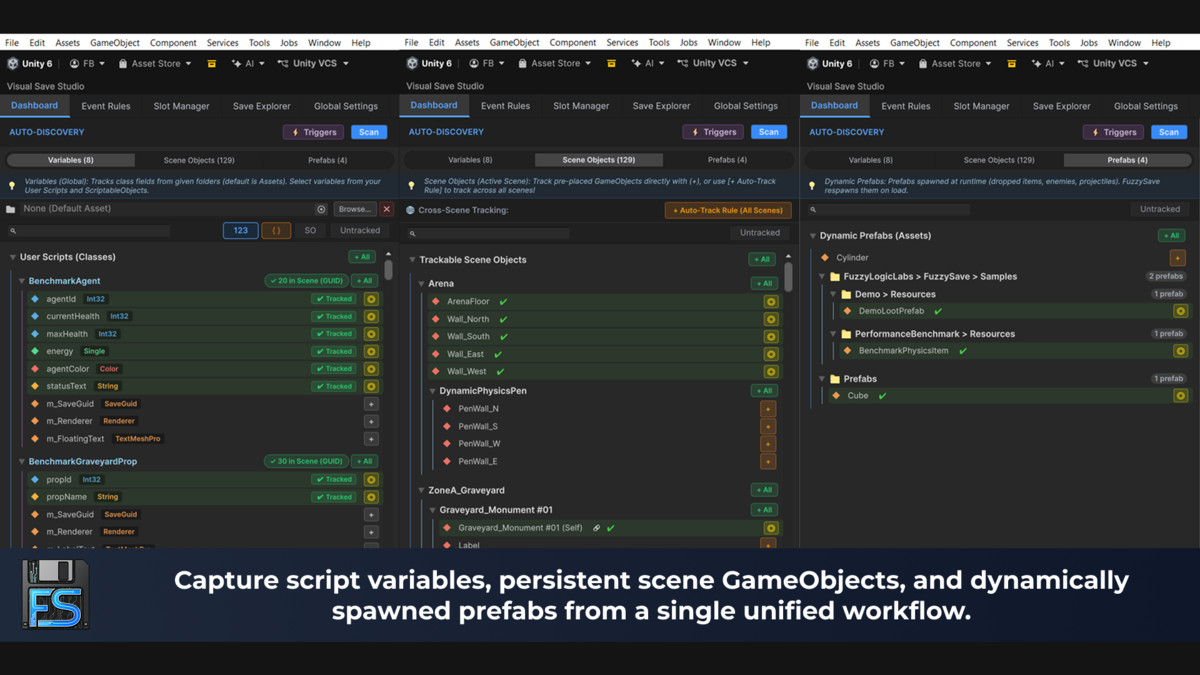Viewport: 1200px width, 675px height.
Task: Clear the asset folder with red X
Action: coord(386,209)
